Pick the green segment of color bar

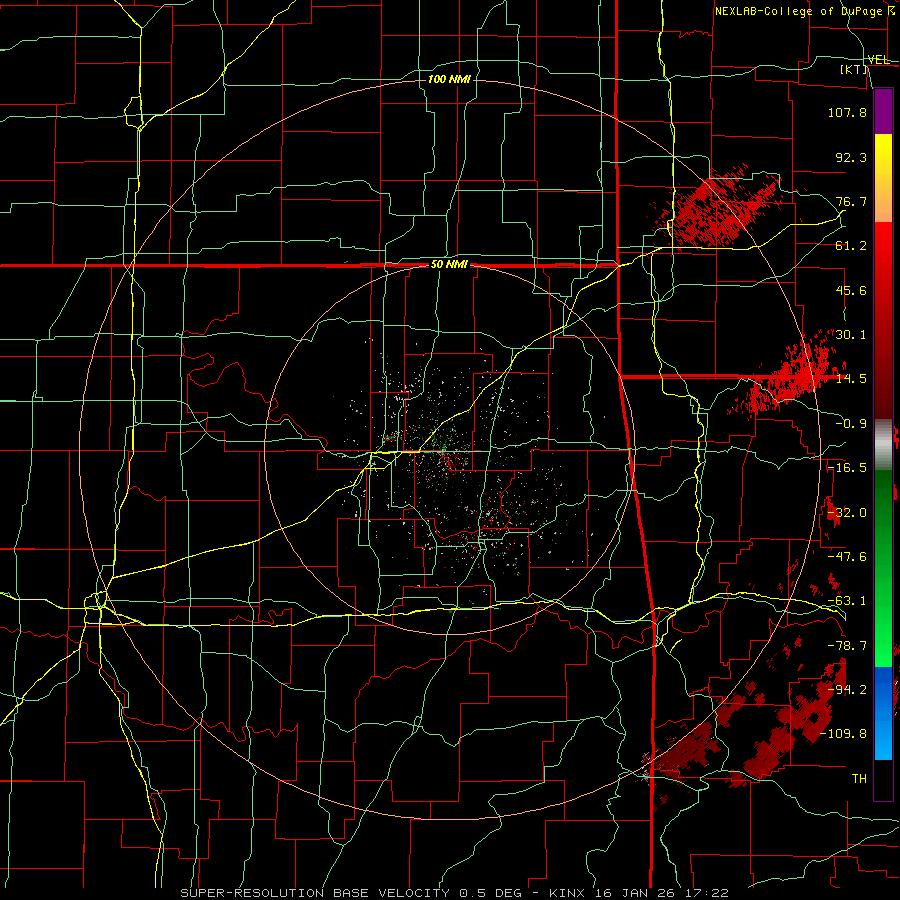point(883,568)
